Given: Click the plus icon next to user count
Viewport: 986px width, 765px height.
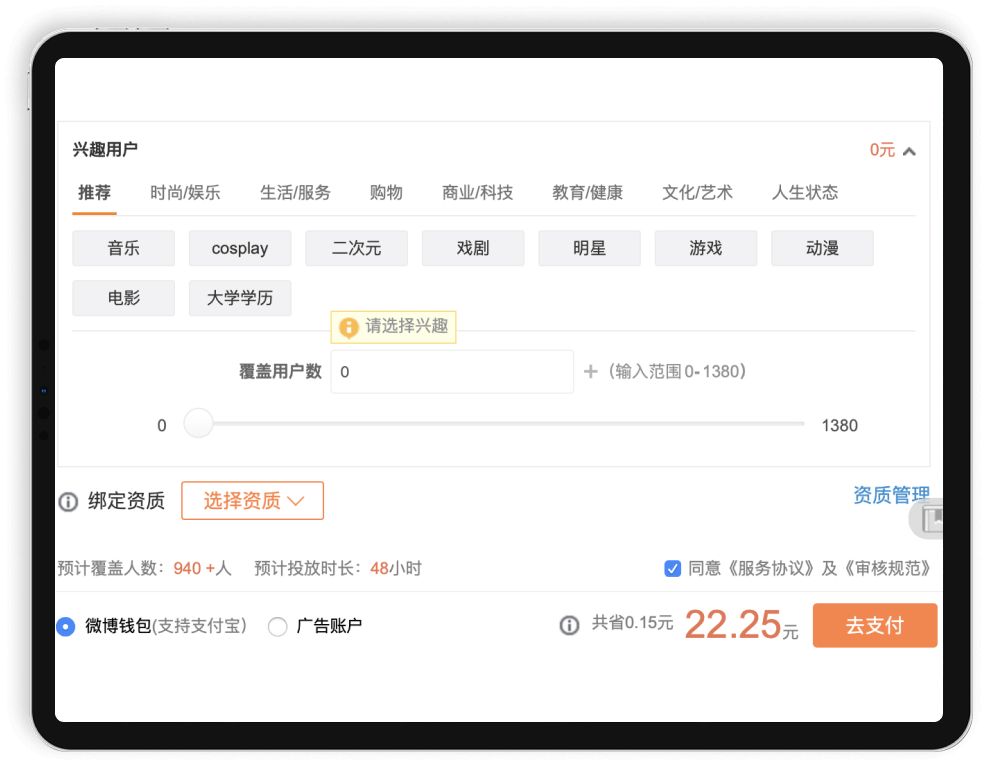Looking at the screenshot, I should coord(590,372).
